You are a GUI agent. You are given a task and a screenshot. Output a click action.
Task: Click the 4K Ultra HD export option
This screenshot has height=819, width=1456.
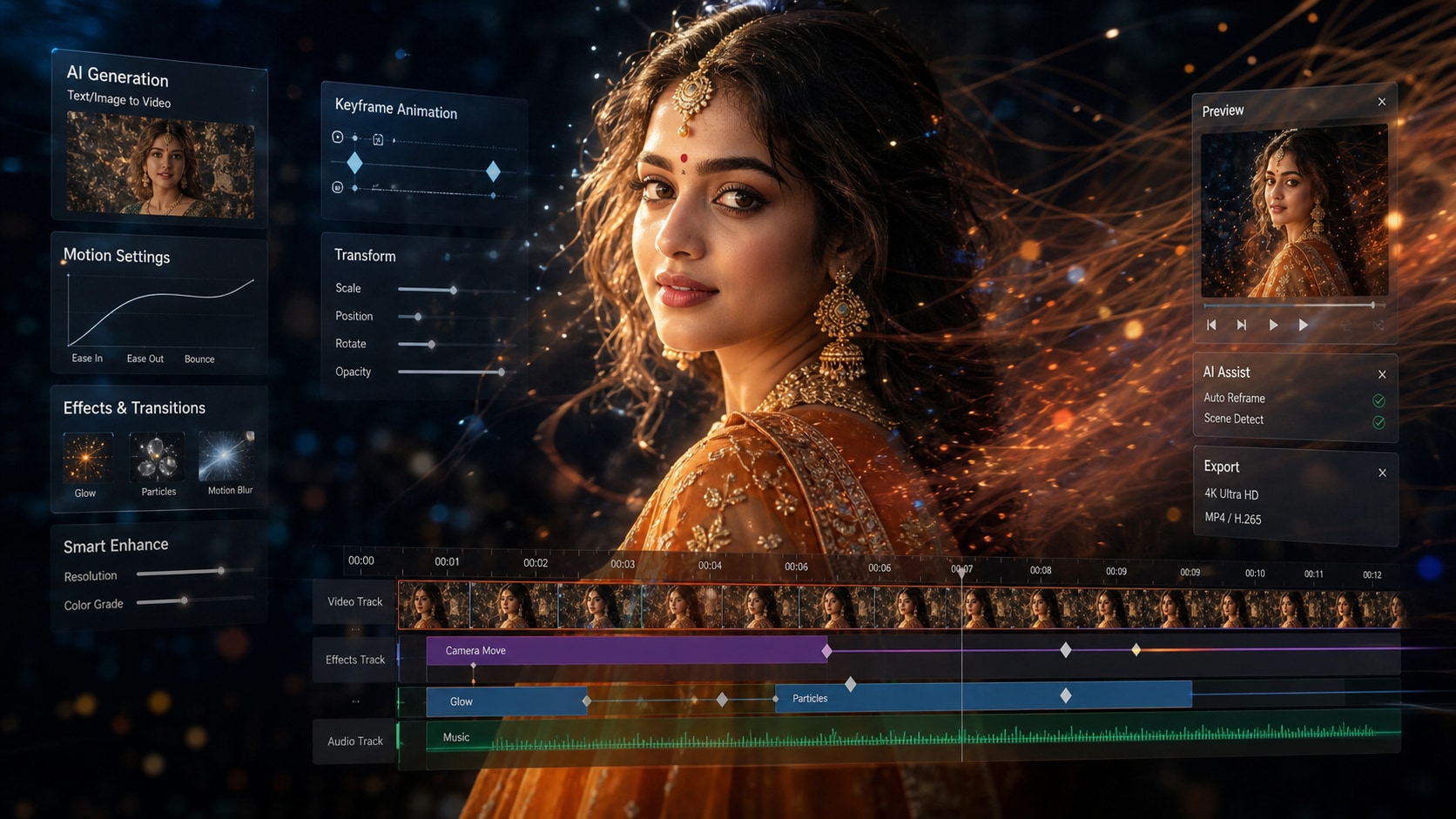coord(1231,494)
